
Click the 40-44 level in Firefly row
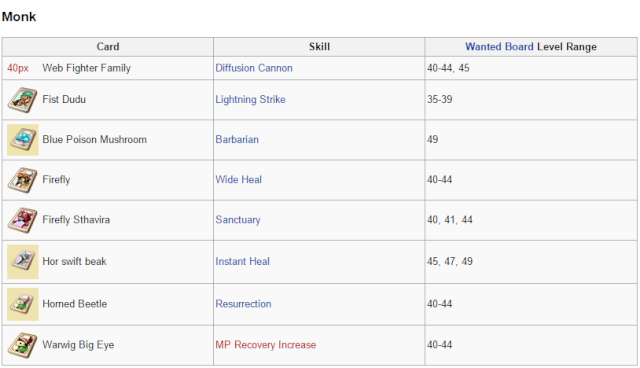(x=531, y=180)
